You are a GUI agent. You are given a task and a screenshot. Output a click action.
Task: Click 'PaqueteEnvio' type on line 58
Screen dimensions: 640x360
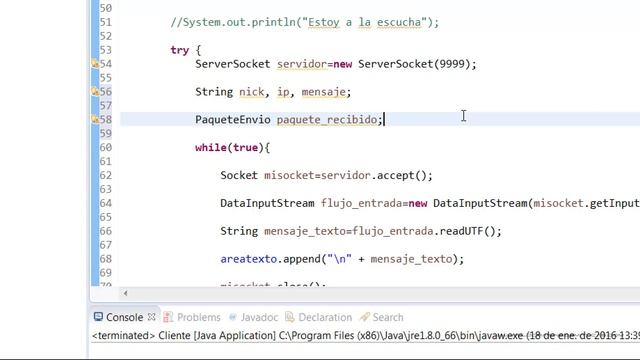(233, 120)
